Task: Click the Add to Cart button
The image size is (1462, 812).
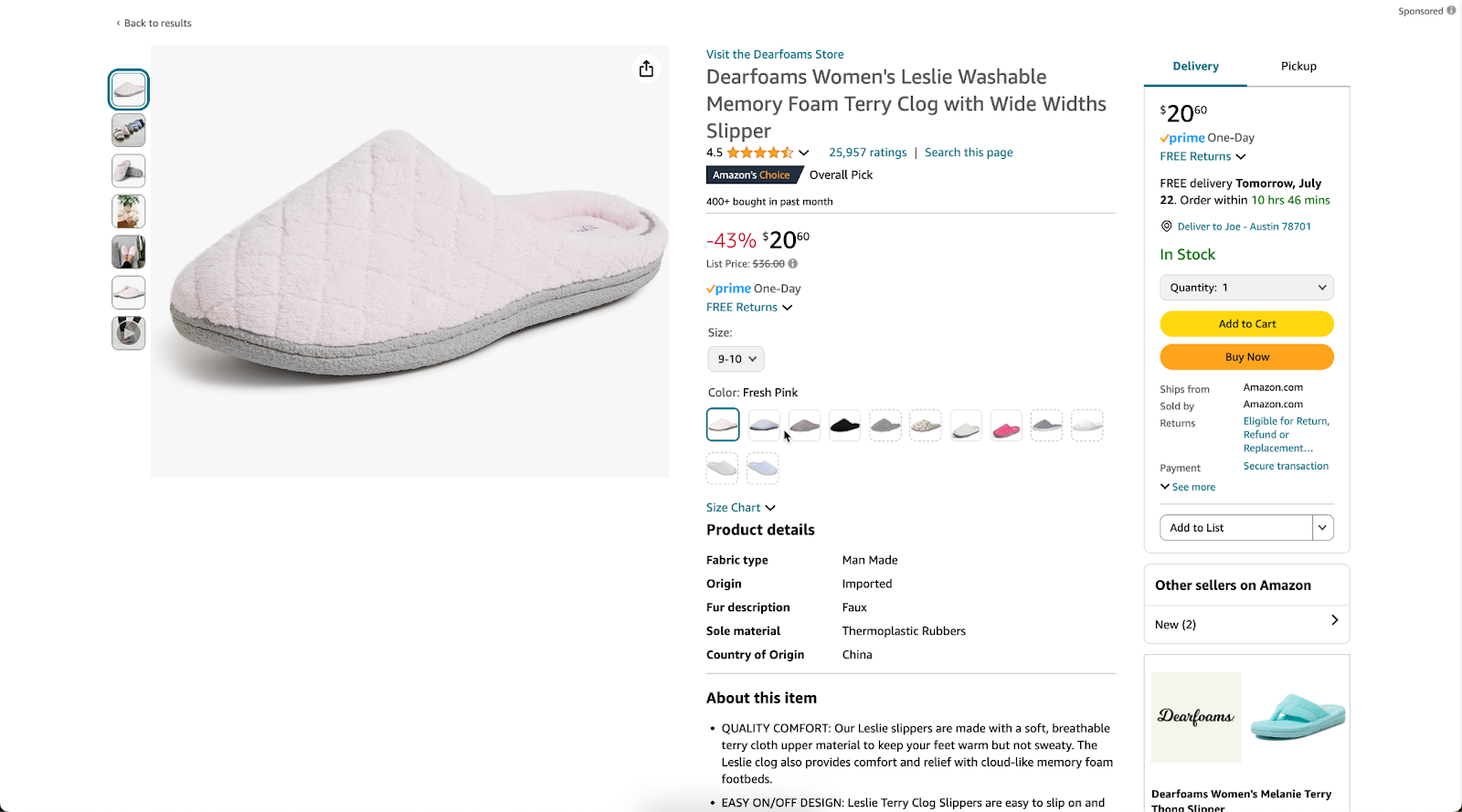Action: pyautogui.click(x=1245, y=323)
